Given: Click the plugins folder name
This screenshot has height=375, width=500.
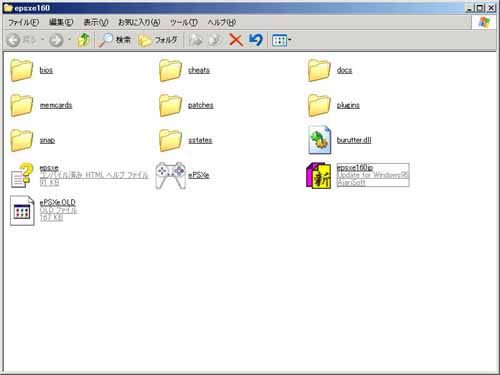Looking at the screenshot, I should pos(348,105).
